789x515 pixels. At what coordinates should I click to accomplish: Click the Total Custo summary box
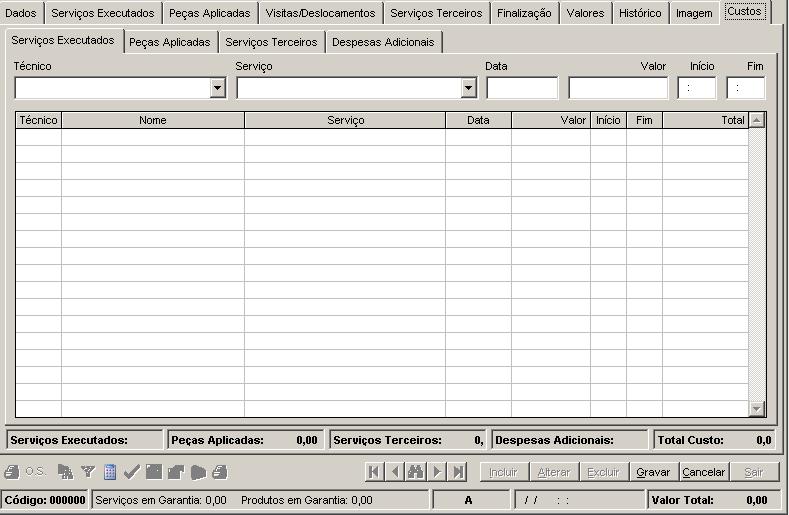pos(715,440)
